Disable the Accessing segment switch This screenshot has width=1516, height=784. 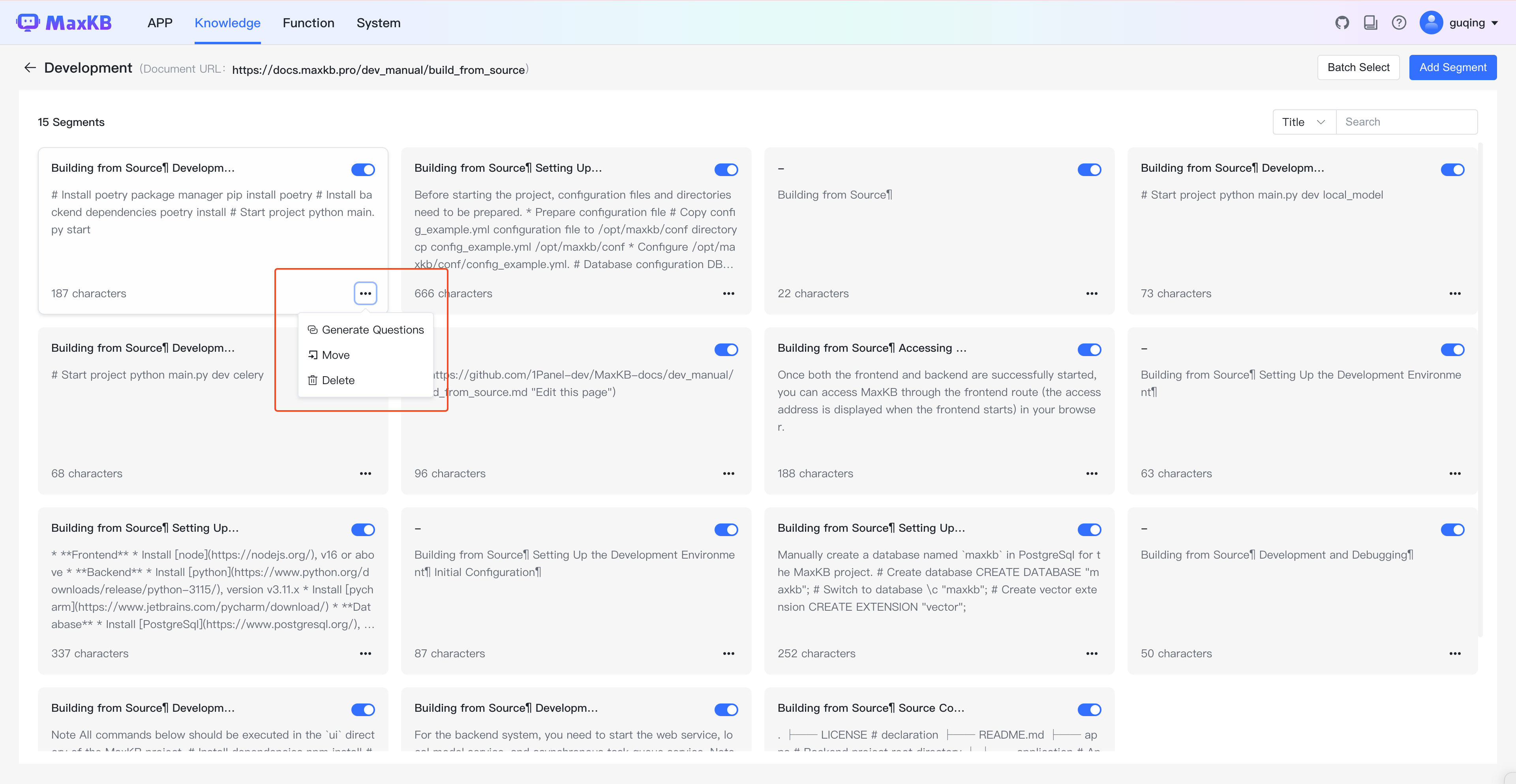[1089, 350]
